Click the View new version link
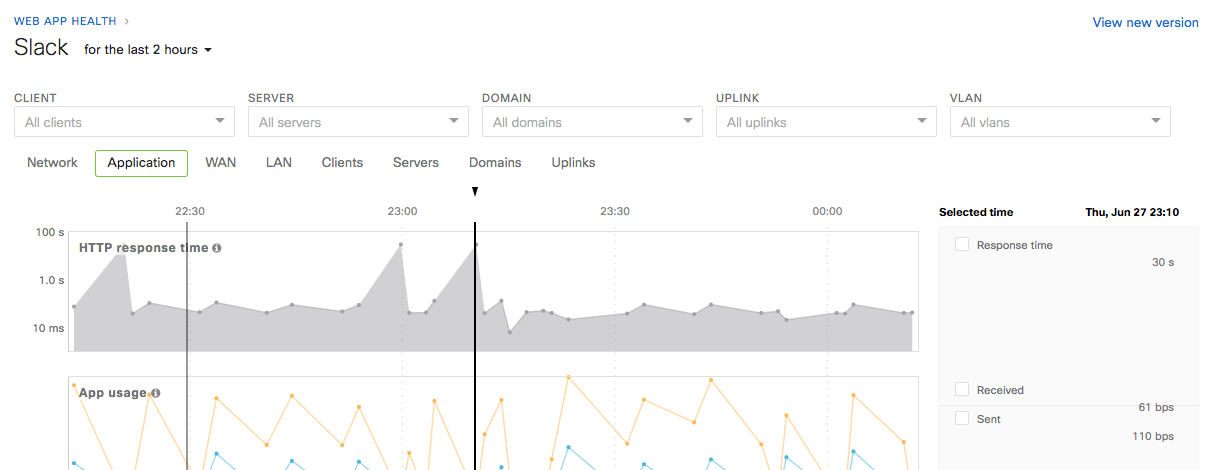 [1145, 22]
